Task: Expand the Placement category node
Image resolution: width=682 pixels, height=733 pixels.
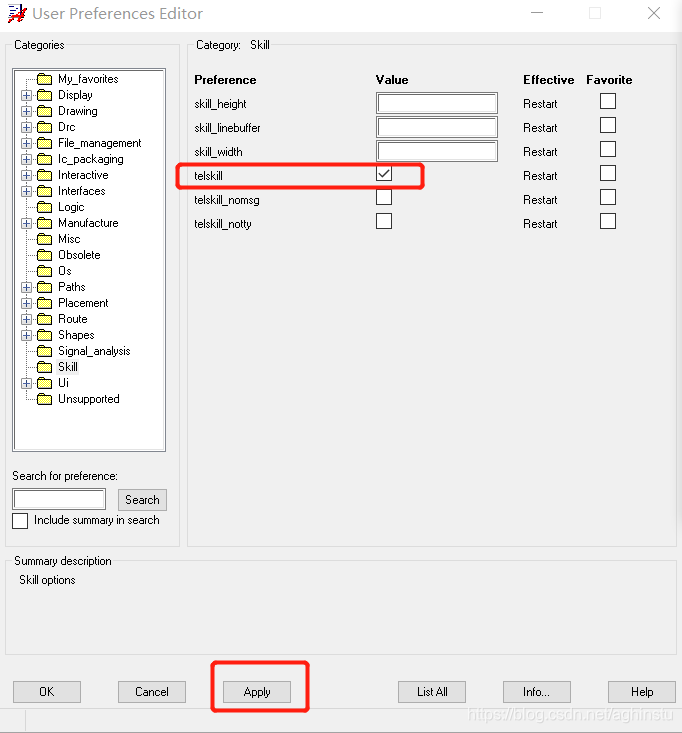Action: click(27, 303)
